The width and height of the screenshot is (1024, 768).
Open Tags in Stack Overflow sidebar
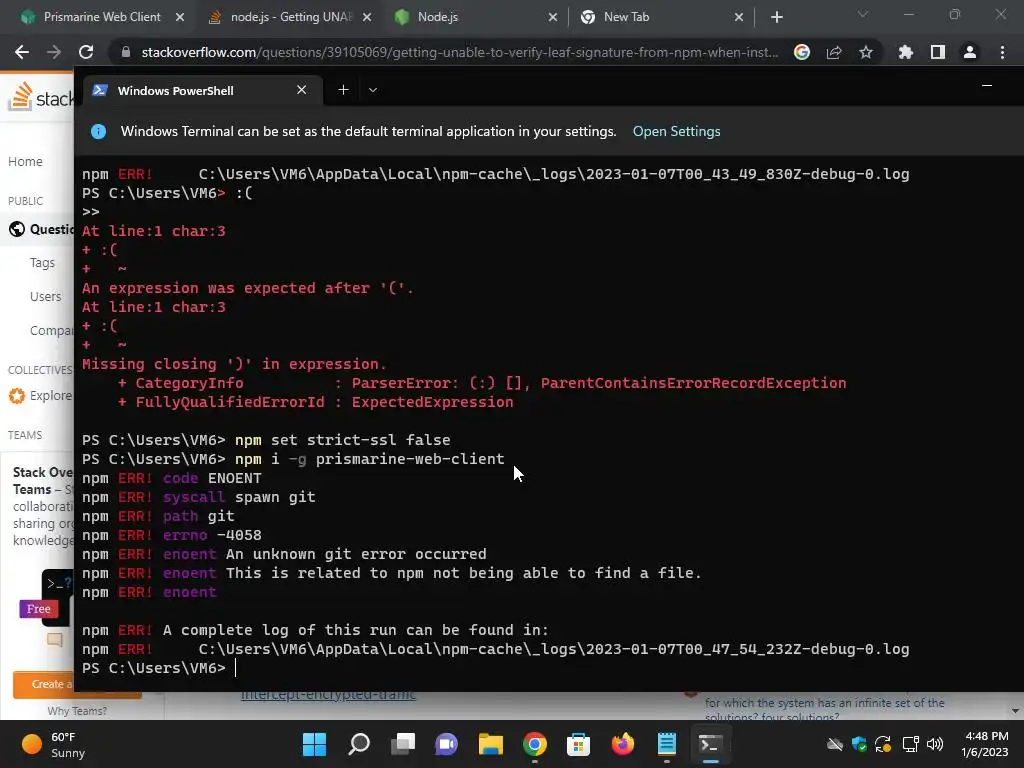point(42,263)
